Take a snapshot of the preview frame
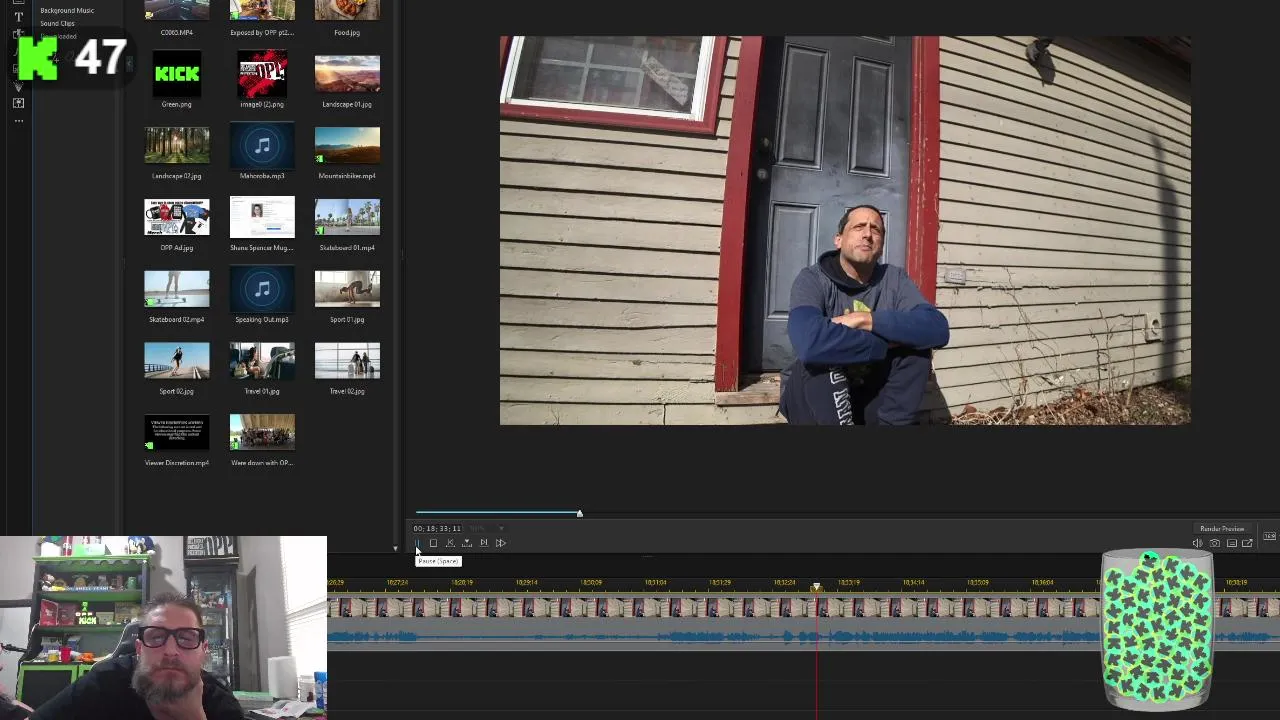Image resolution: width=1280 pixels, height=720 pixels. coord(1215,543)
